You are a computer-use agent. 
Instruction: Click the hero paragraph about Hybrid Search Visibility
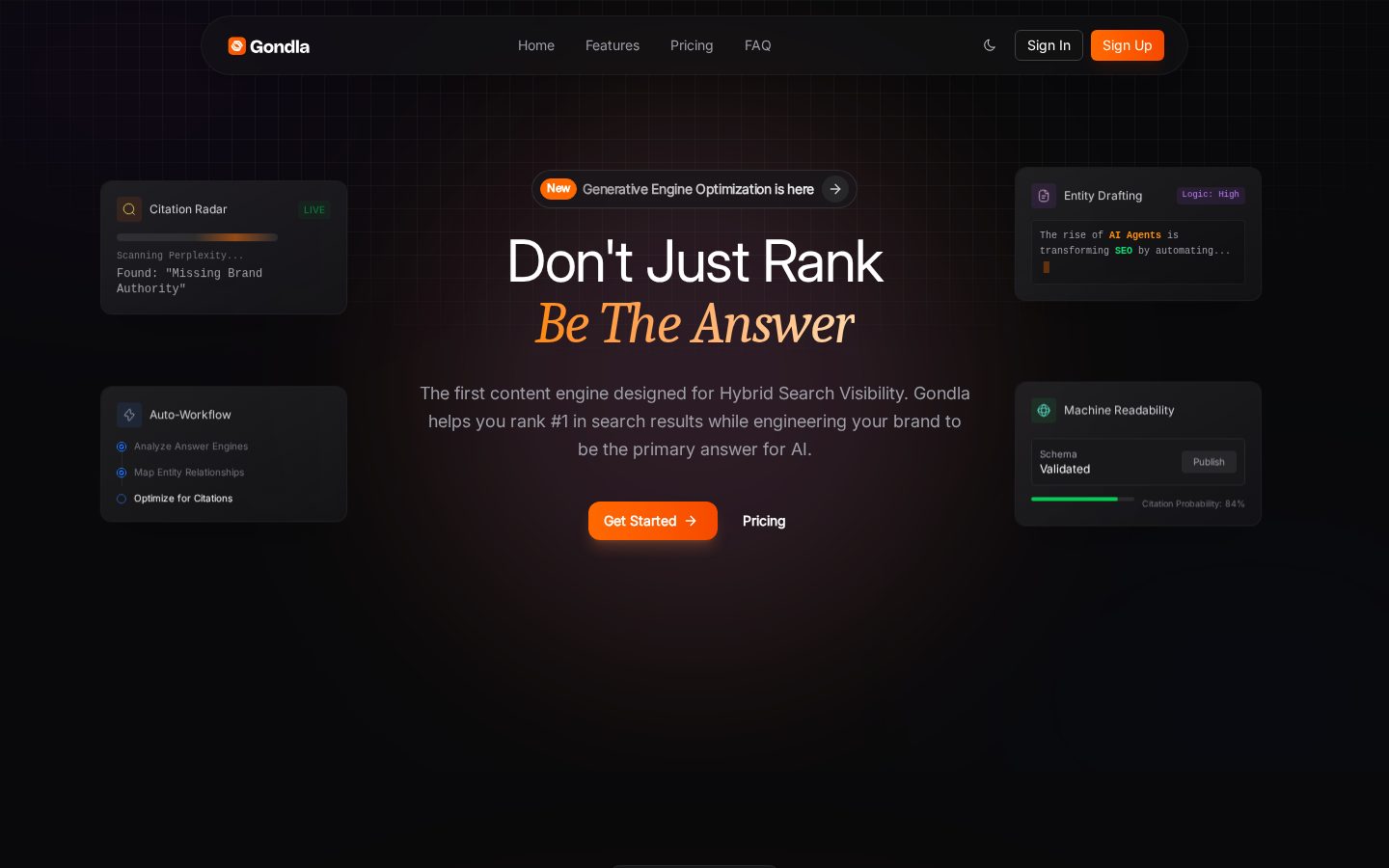694,421
